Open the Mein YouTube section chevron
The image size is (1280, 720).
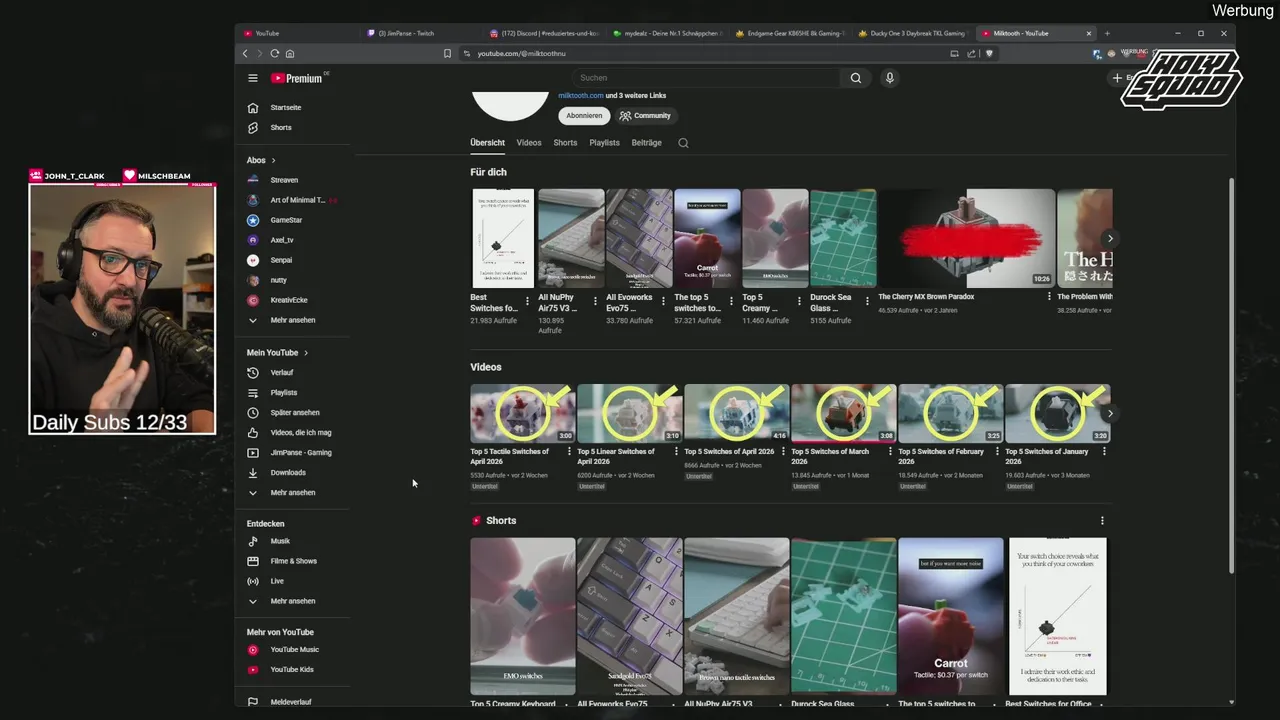[x=306, y=353]
